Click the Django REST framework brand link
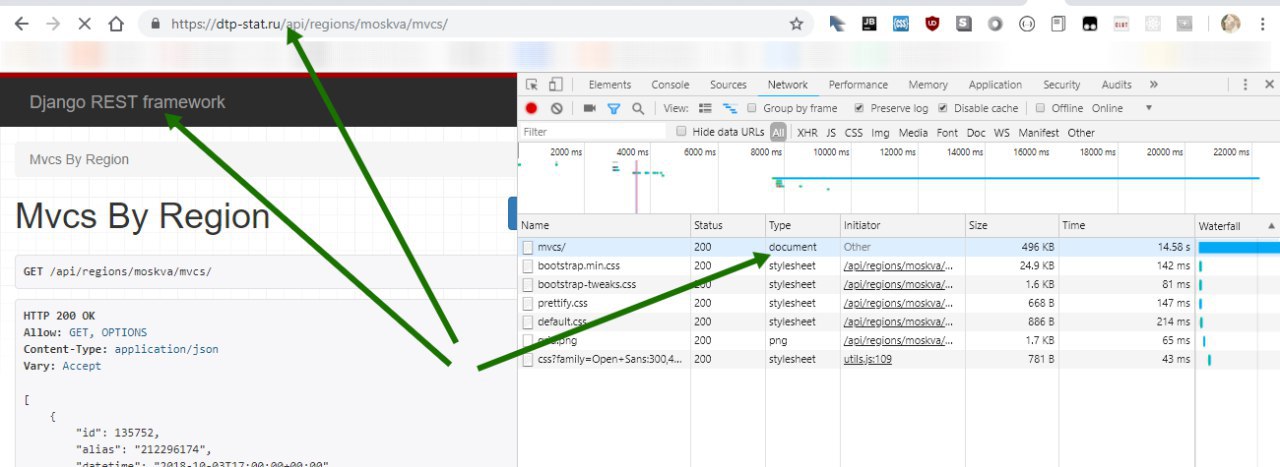This screenshot has width=1280, height=467. pyautogui.click(x=127, y=102)
